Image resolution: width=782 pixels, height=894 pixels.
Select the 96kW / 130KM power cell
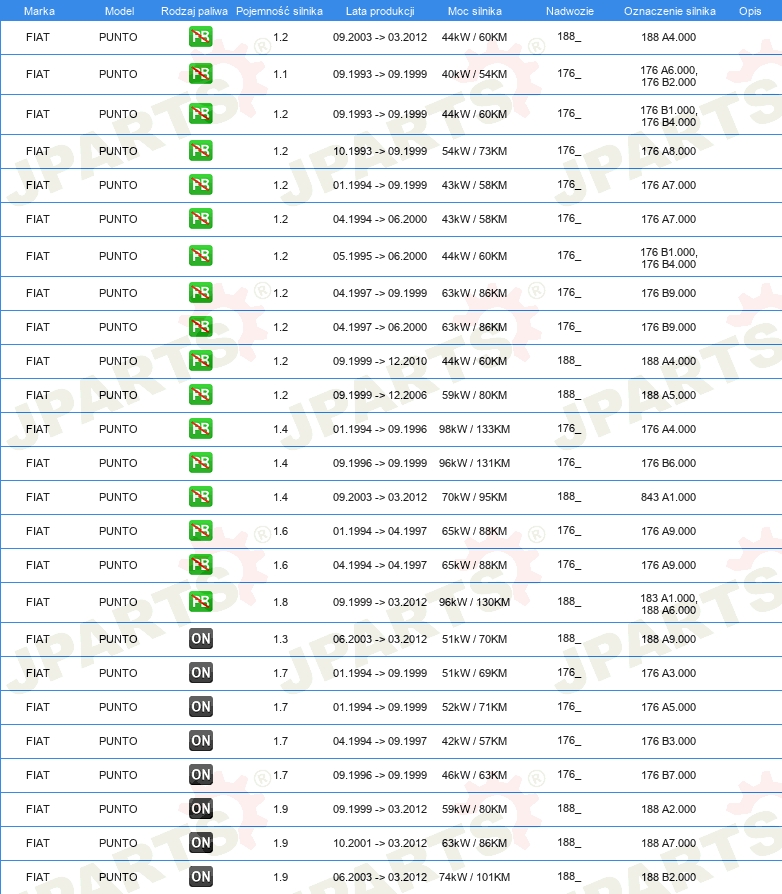474,602
